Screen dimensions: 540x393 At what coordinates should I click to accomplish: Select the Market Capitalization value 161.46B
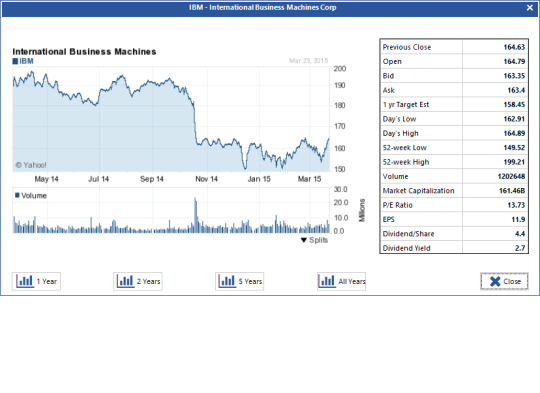click(512, 191)
